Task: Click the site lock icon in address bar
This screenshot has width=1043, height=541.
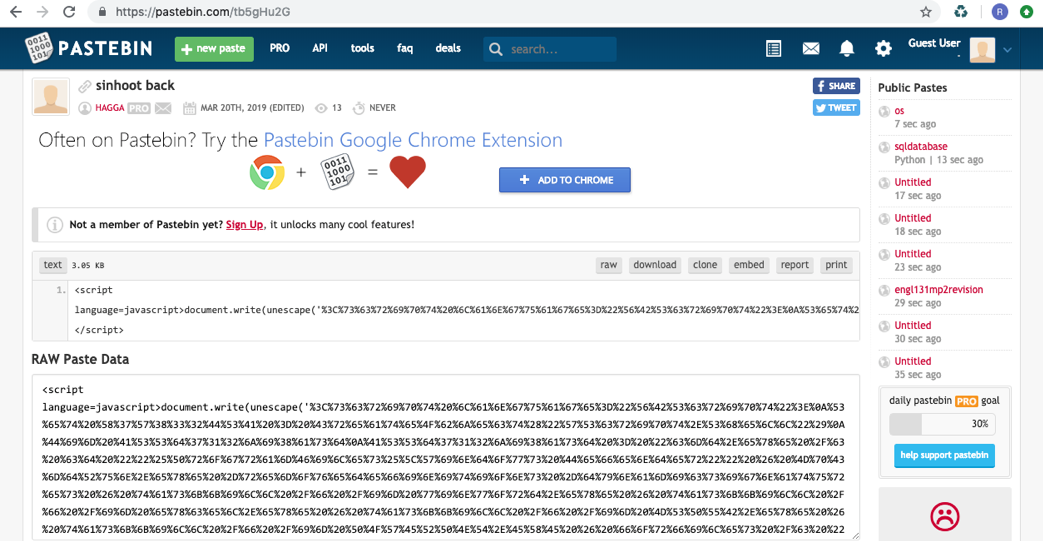Action: coord(102,12)
